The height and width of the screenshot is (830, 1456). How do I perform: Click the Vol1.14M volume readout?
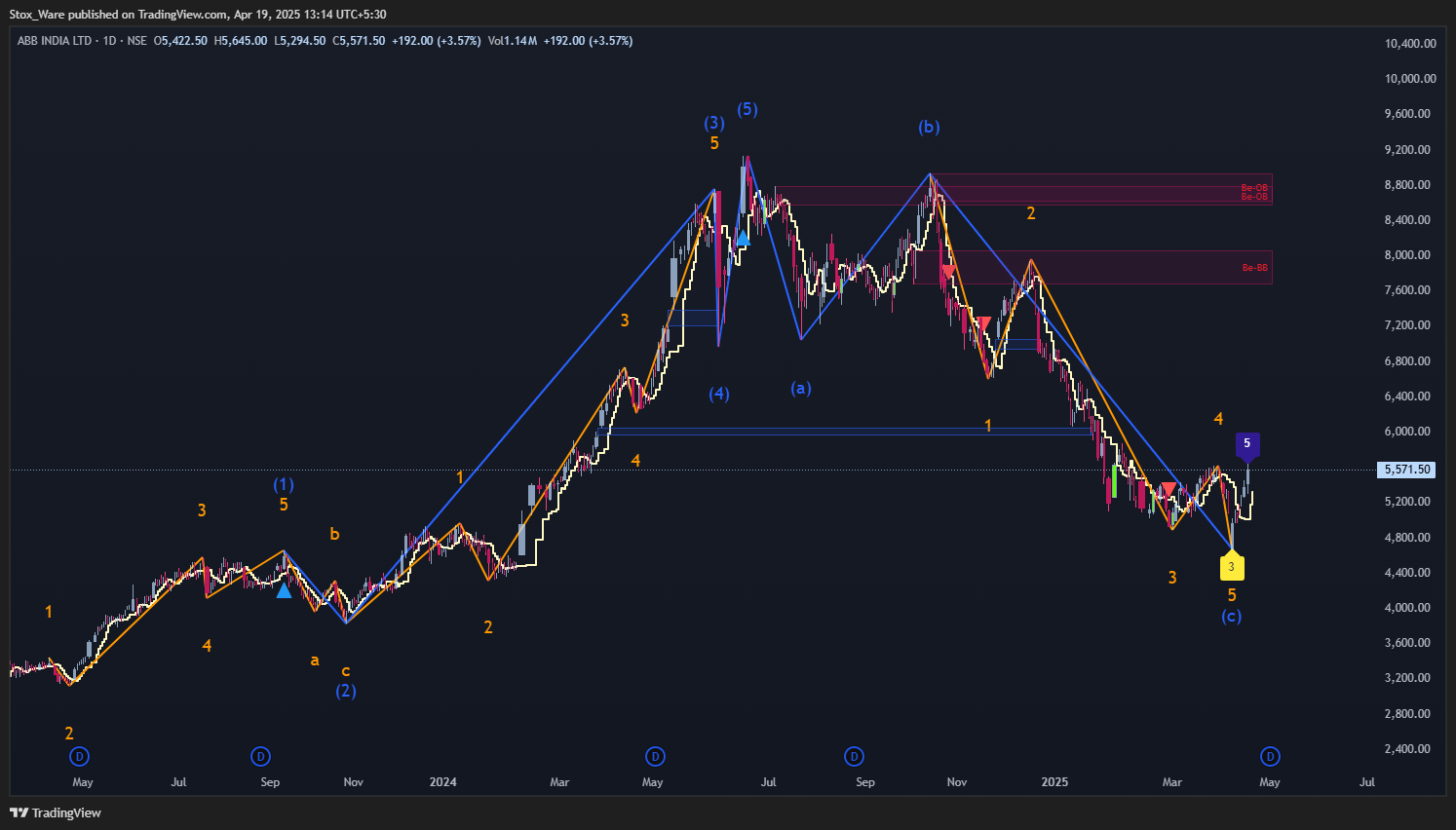(513, 41)
